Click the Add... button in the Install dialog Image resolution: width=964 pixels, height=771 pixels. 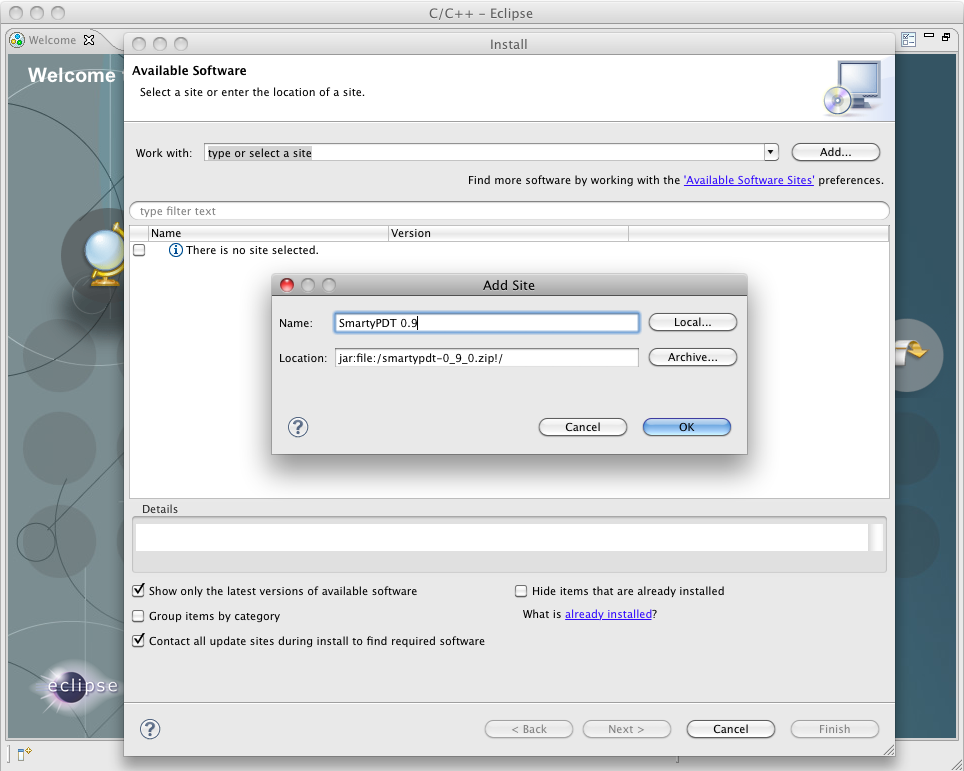(x=836, y=152)
